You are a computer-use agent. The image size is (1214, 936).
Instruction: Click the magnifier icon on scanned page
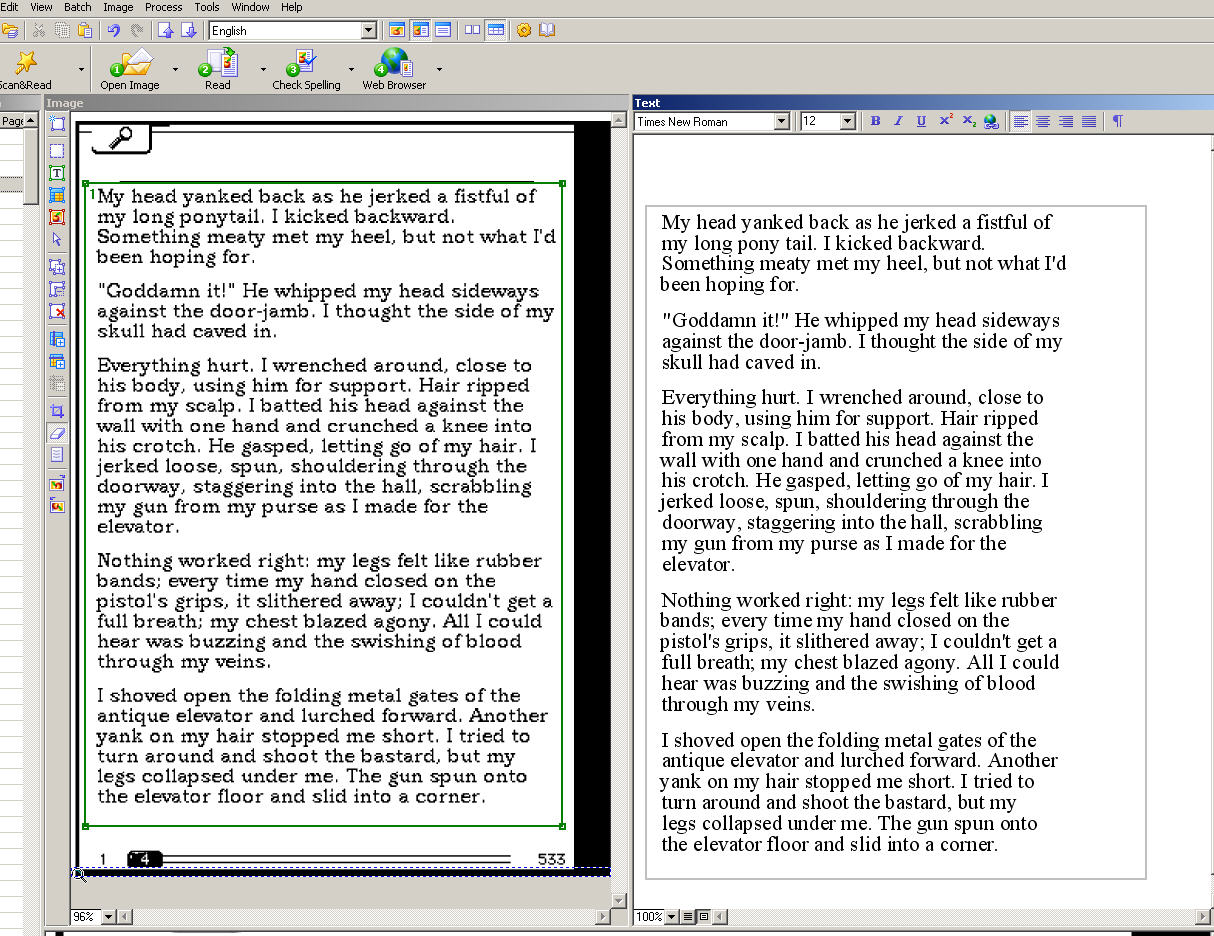point(121,139)
